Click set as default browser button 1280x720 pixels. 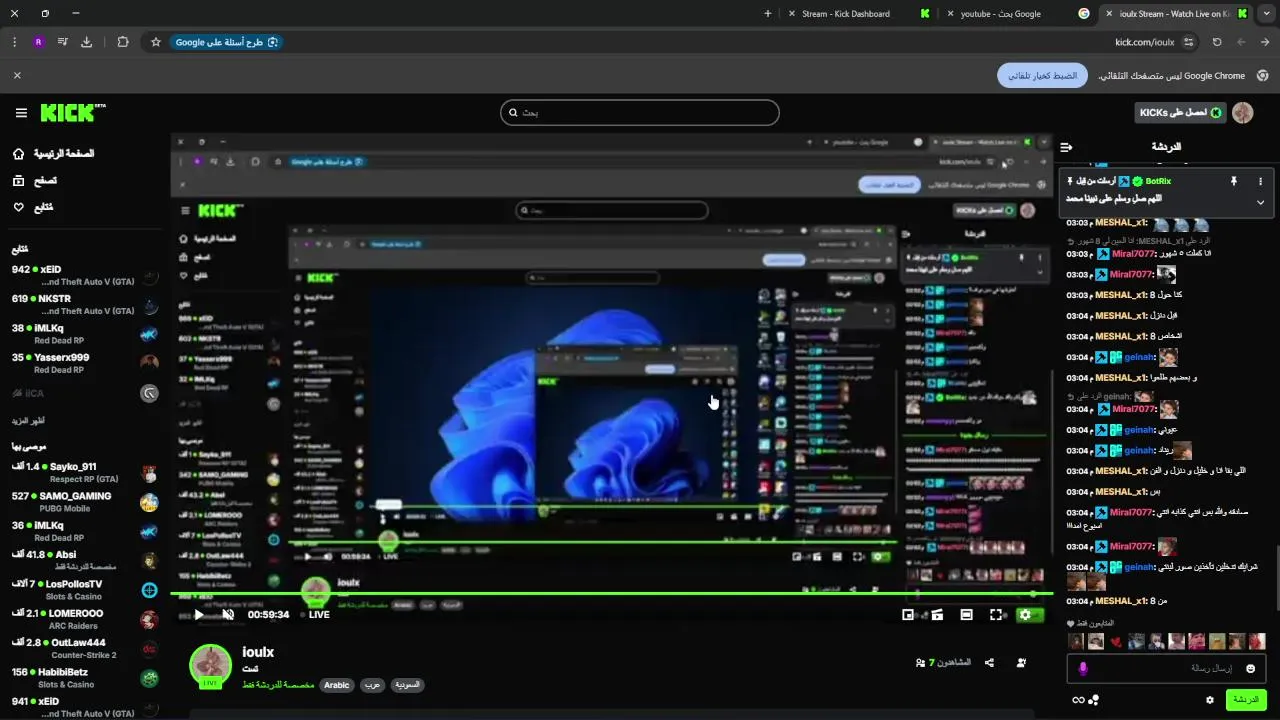click(1042, 75)
